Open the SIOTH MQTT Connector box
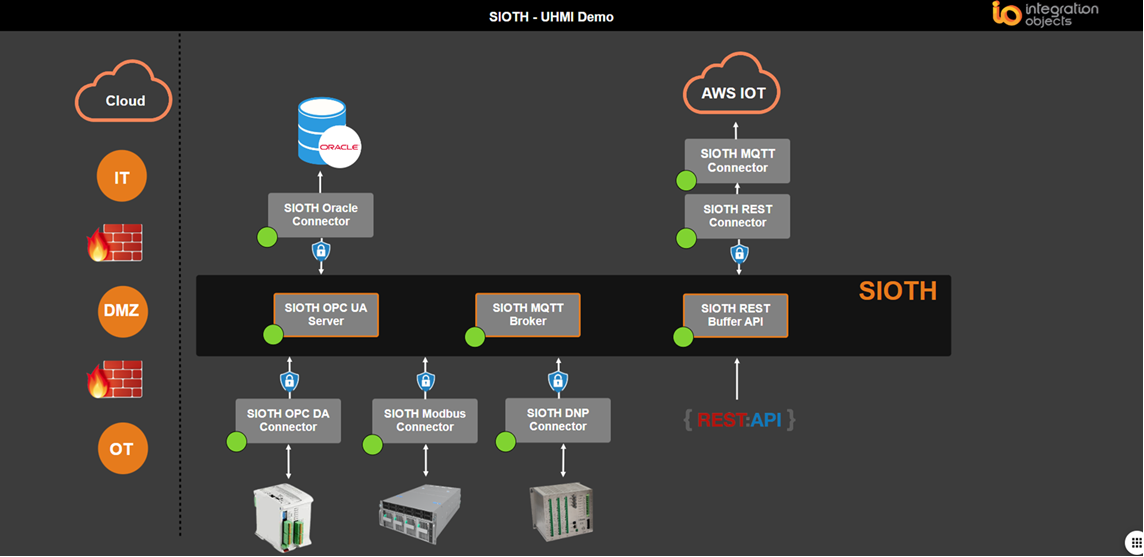 tap(738, 161)
